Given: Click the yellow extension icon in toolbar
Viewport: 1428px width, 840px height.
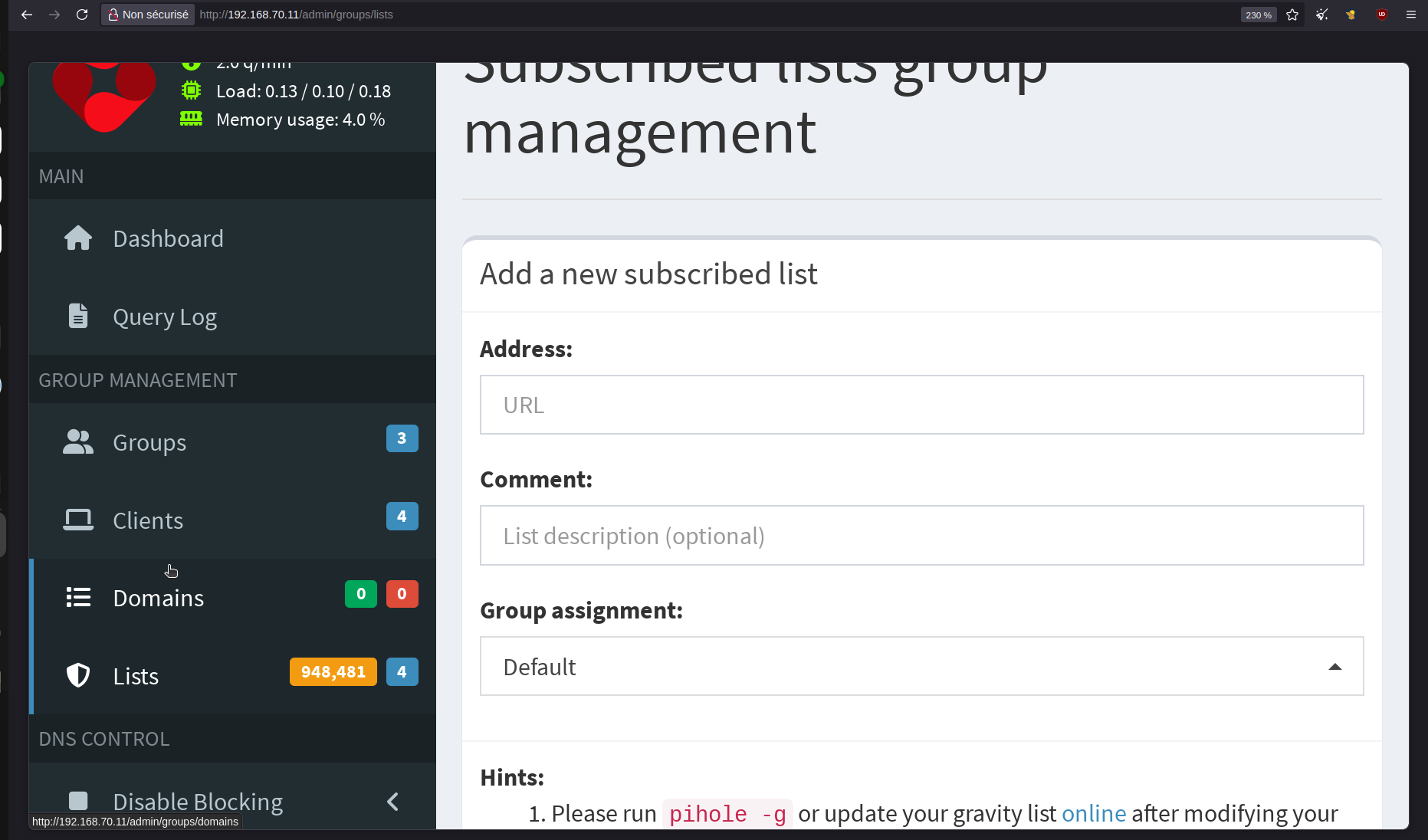Looking at the screenshot, I should [x=1351, y=15].
